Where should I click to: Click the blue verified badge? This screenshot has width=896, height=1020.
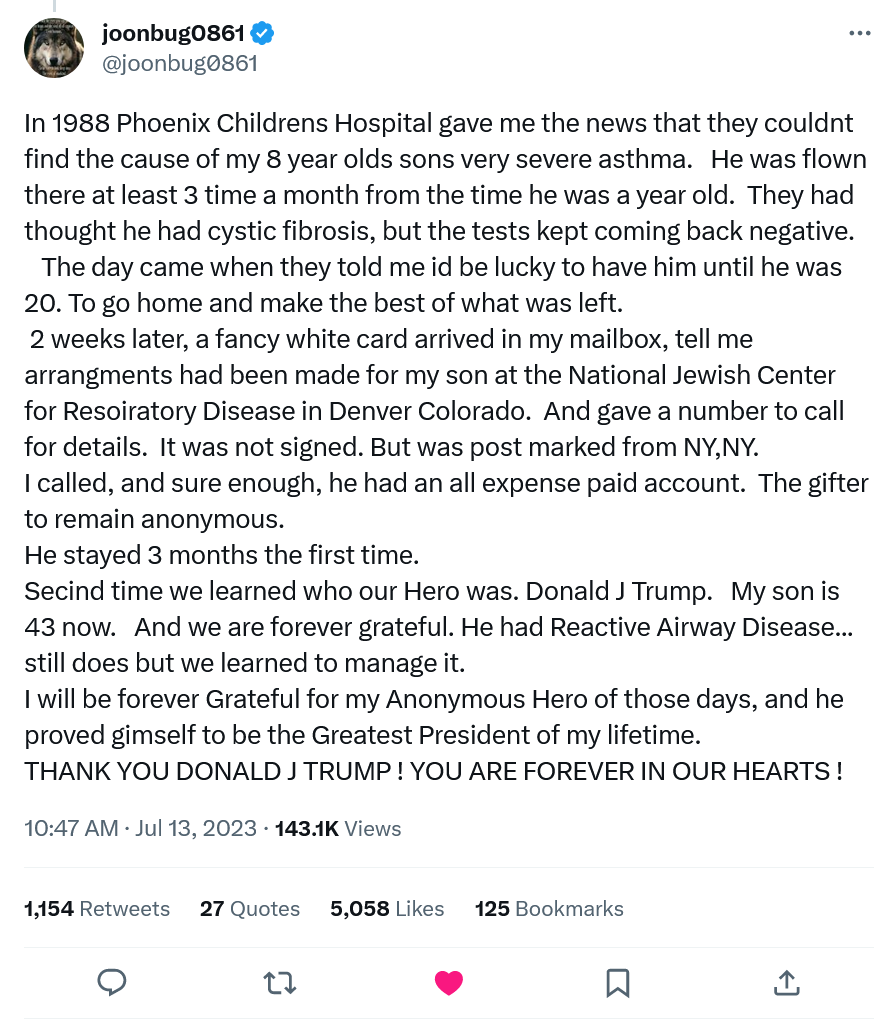point(263,33)
